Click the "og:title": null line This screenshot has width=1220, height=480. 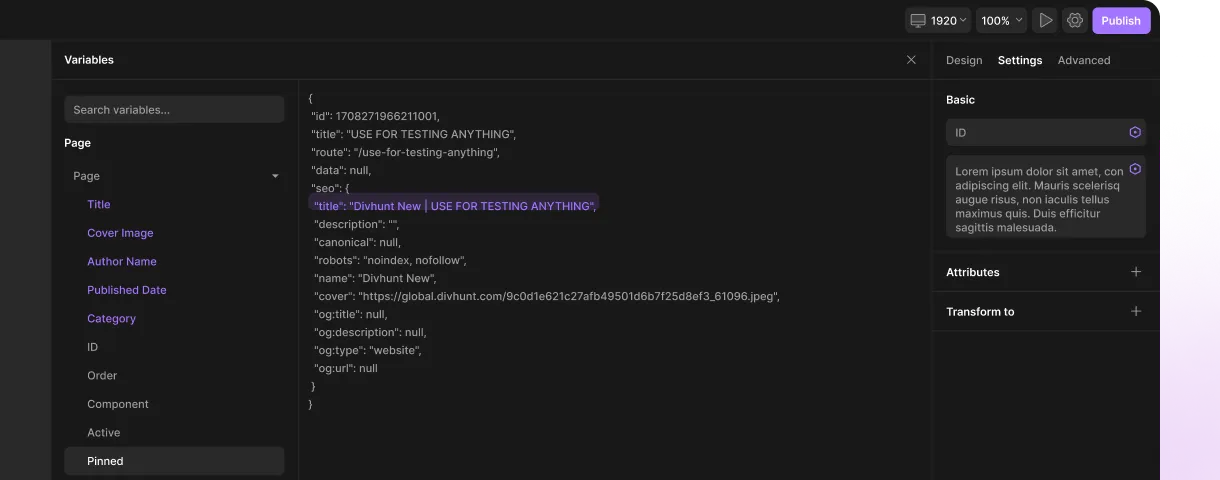click(351, 314)
